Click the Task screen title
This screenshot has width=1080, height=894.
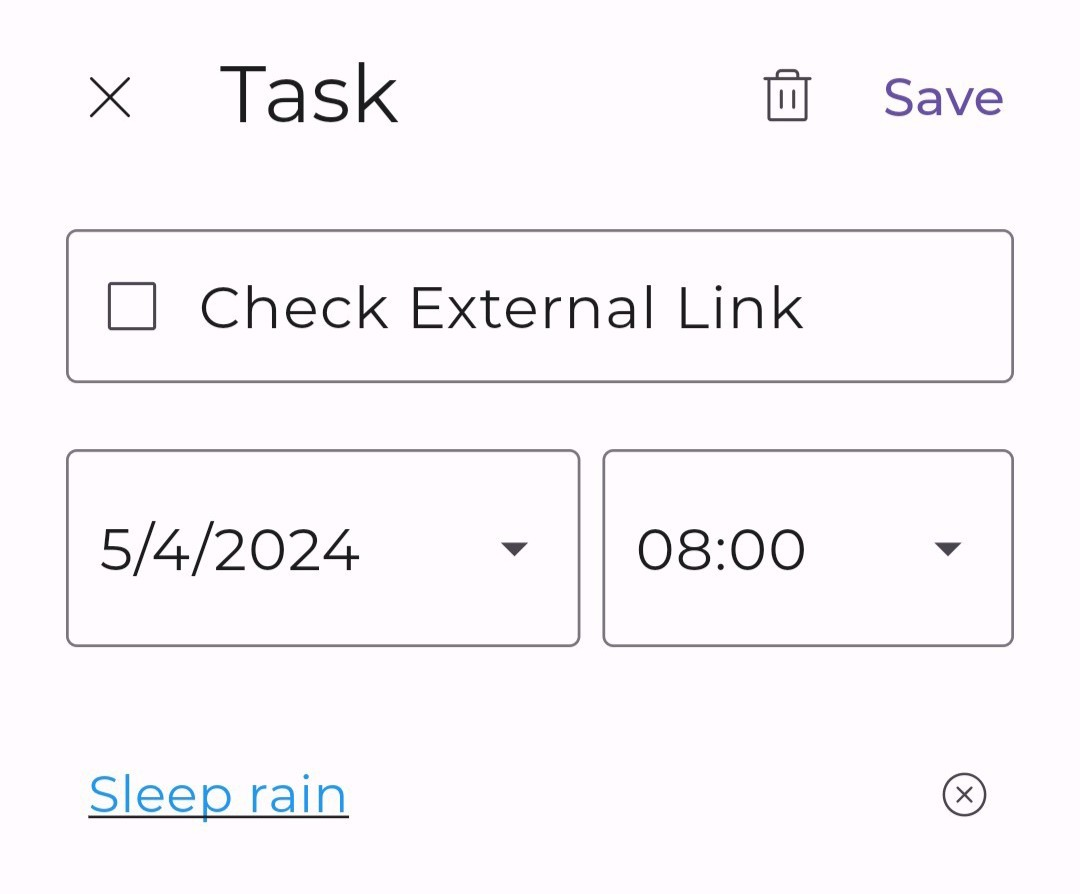[308, 96]
